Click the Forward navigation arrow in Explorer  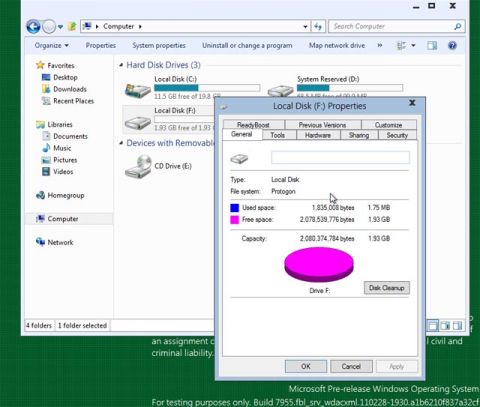[x=49, y=27]
